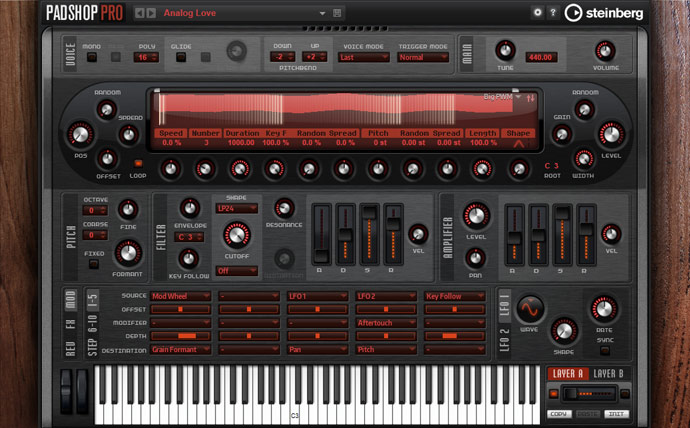Toggle the LFO Sync button
This screenshot has height=428, width=690.
click(605, 350)
